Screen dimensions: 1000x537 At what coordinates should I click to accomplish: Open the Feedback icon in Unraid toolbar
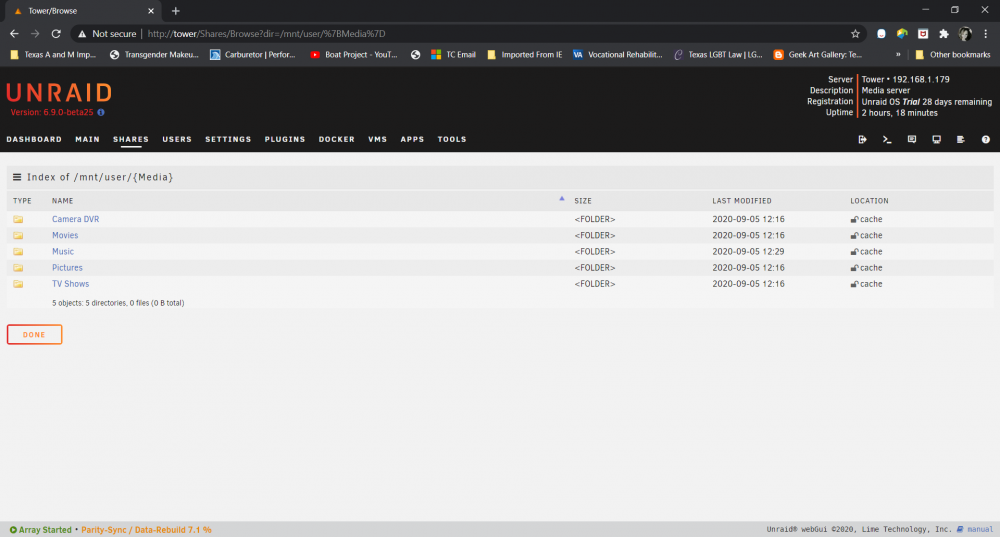[911, 139]
